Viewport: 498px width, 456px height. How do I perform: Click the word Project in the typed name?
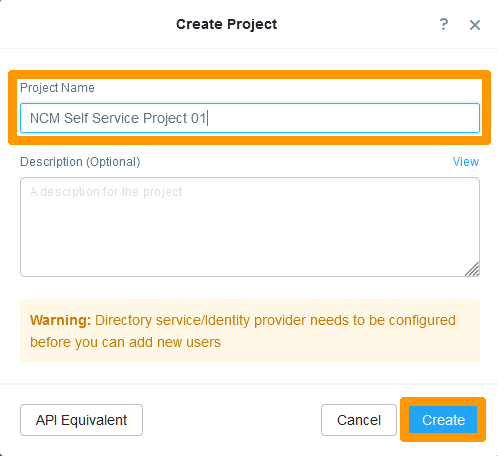(x=165, y=118)
